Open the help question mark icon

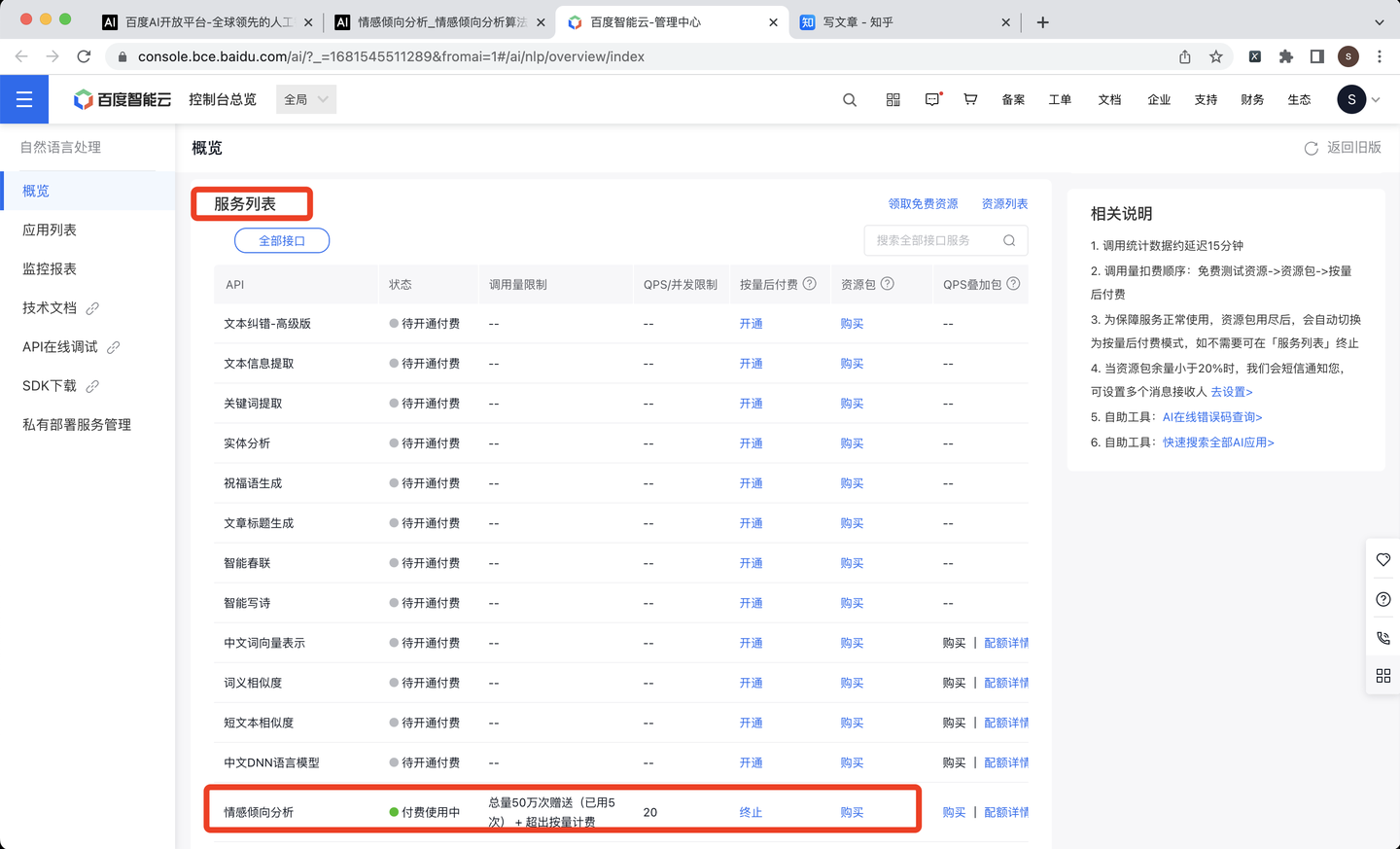[x=1382, y=599]
